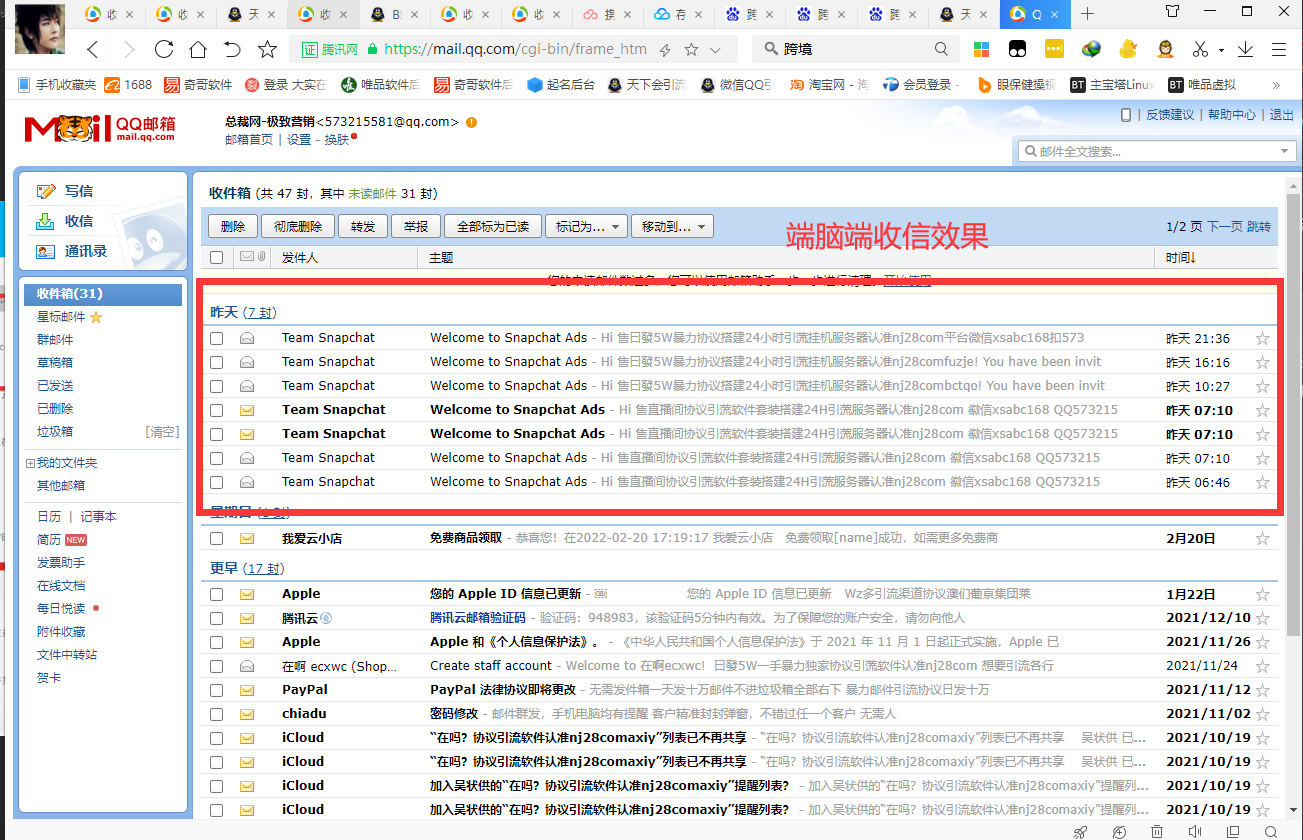This screenshot has width=1303, height=840.
Task: Check the 腾讯云 email checkbox
Action: [217, 618]
